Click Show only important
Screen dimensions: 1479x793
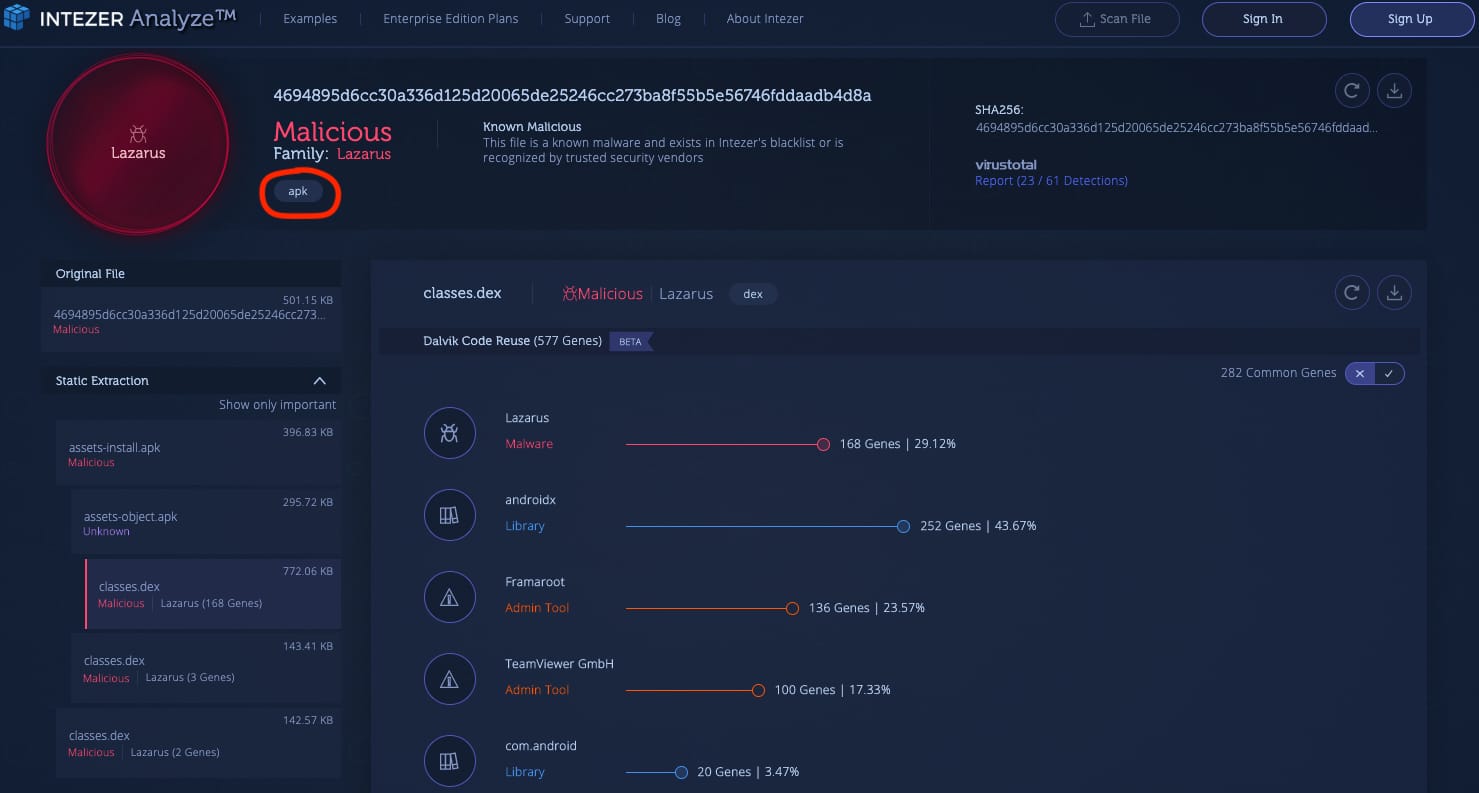pos(278,405)
